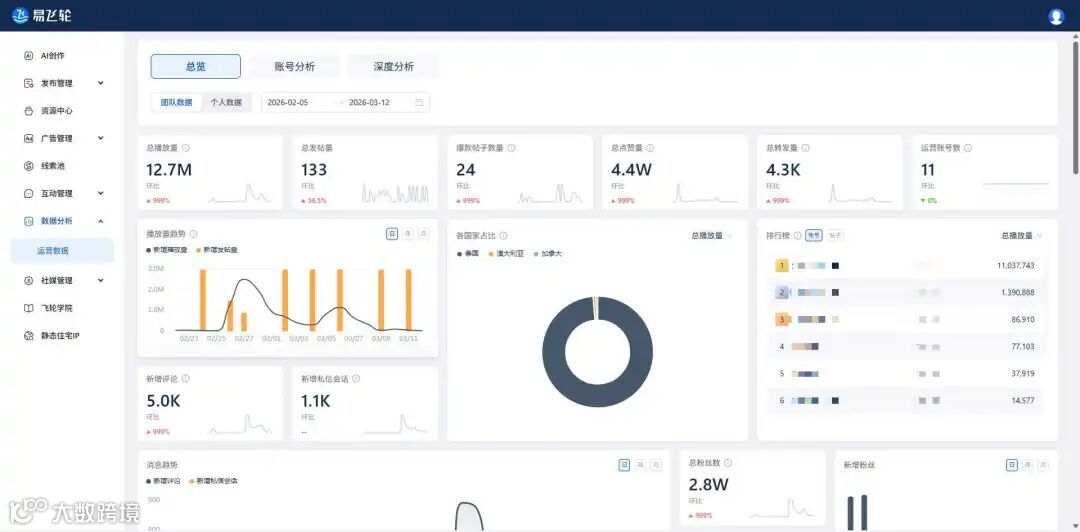This screenshot has height=532, width=1080.
Task: Select 周 granularity in 播放量趋势
Action: [408, 234]
